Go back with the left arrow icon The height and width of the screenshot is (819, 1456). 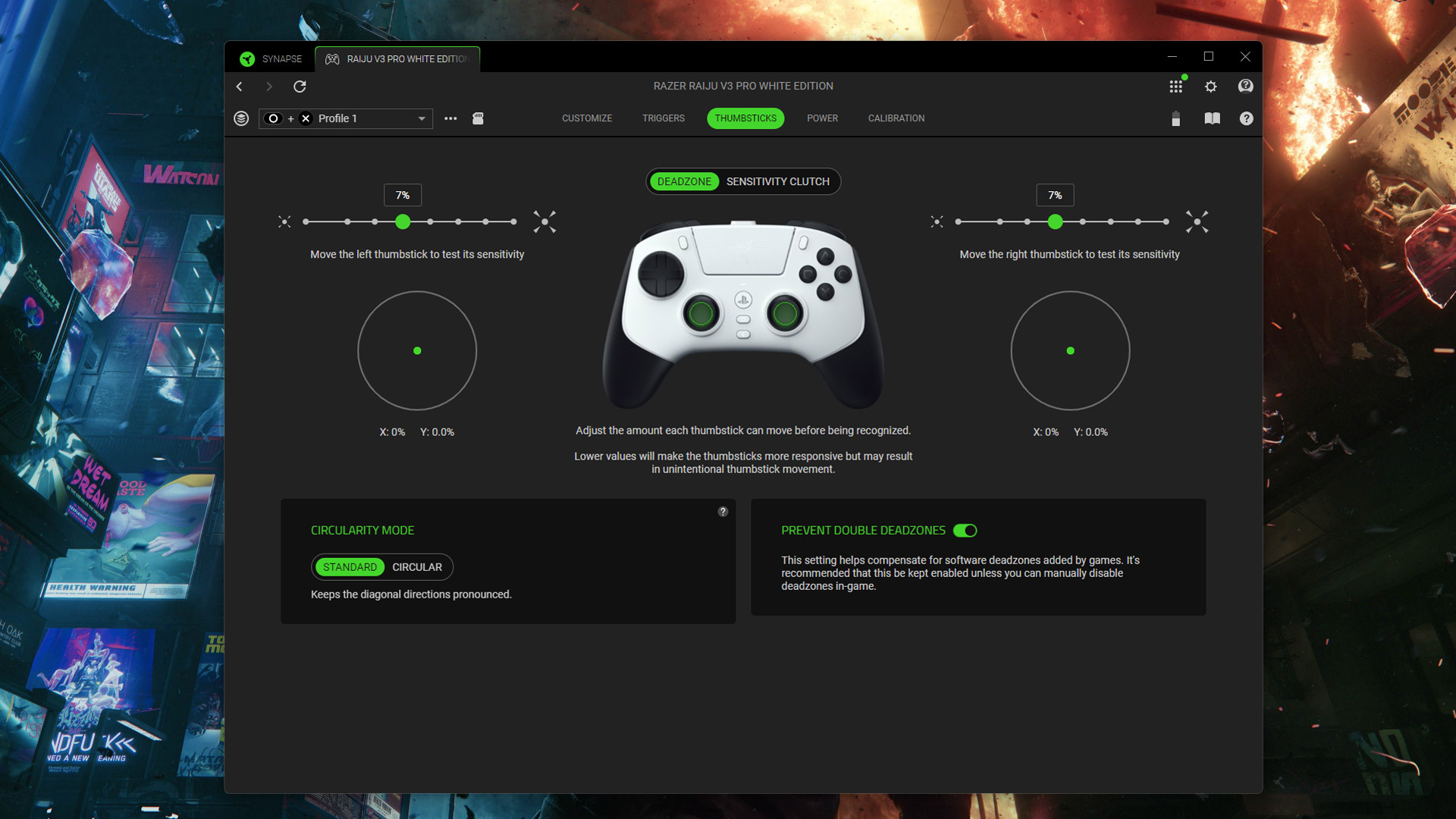[240, 86]
